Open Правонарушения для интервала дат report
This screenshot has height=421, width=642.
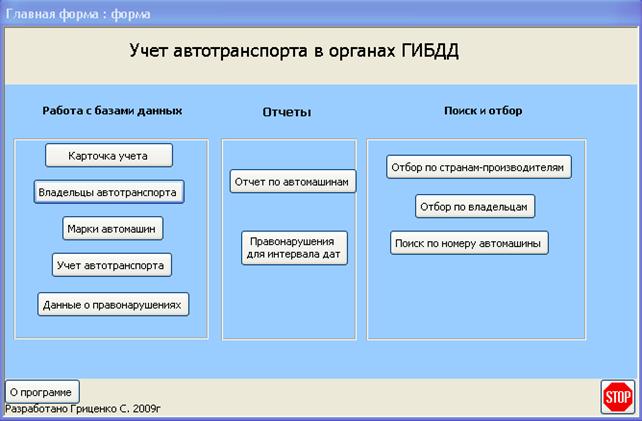[294, 248]
